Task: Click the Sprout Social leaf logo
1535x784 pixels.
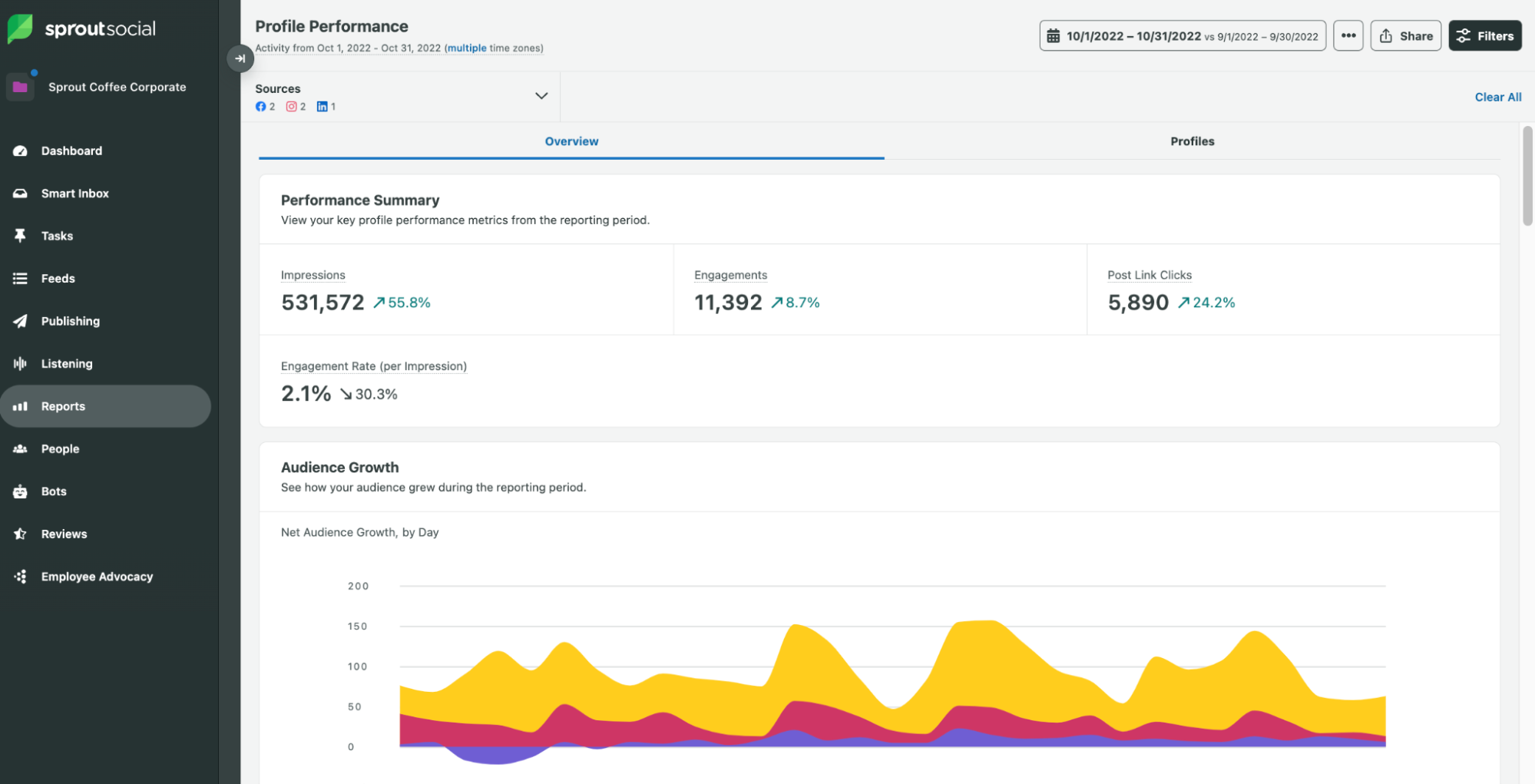Action: [x=21, y=28]
